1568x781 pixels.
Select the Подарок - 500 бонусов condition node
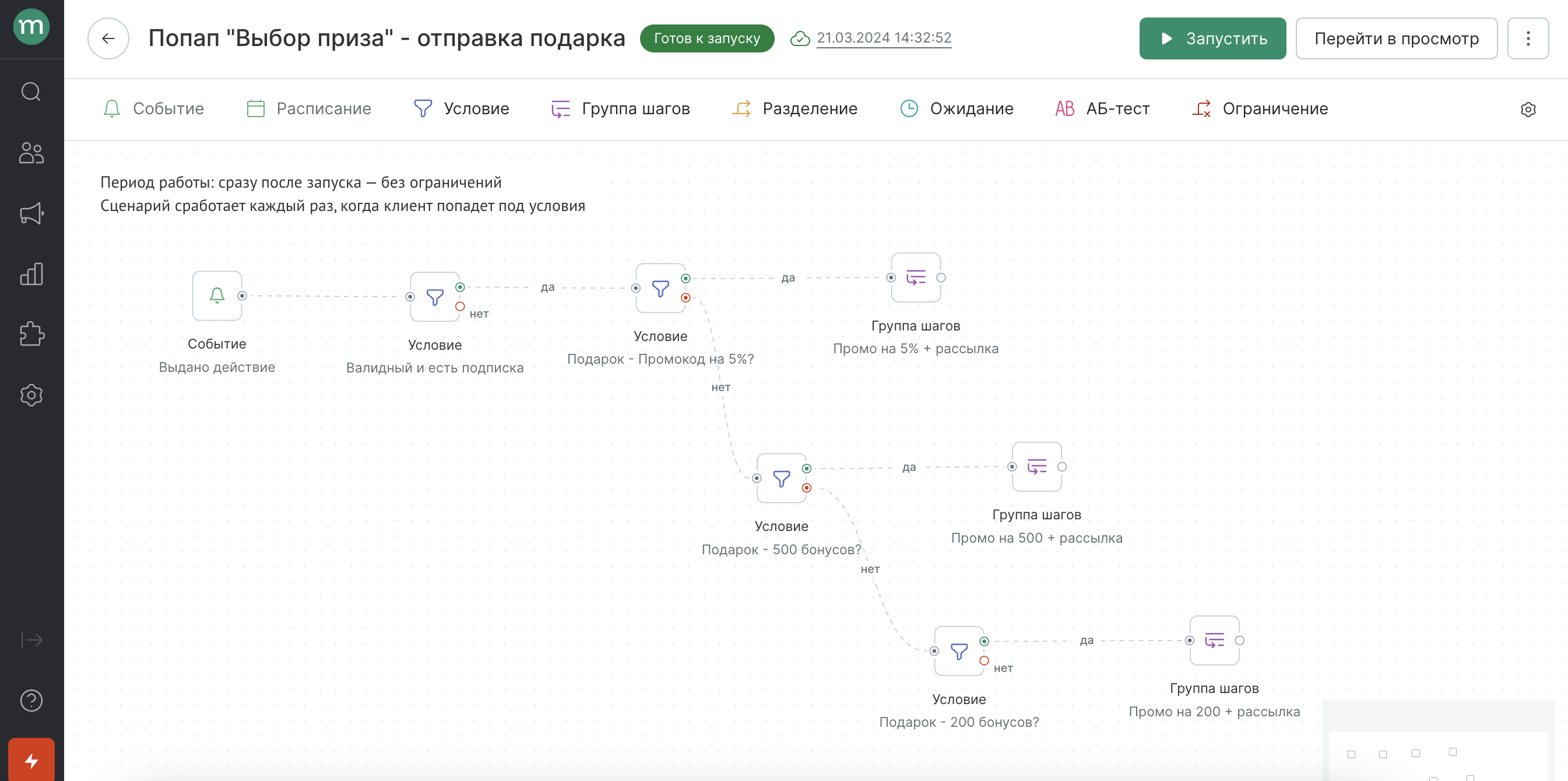click(782, 478)
